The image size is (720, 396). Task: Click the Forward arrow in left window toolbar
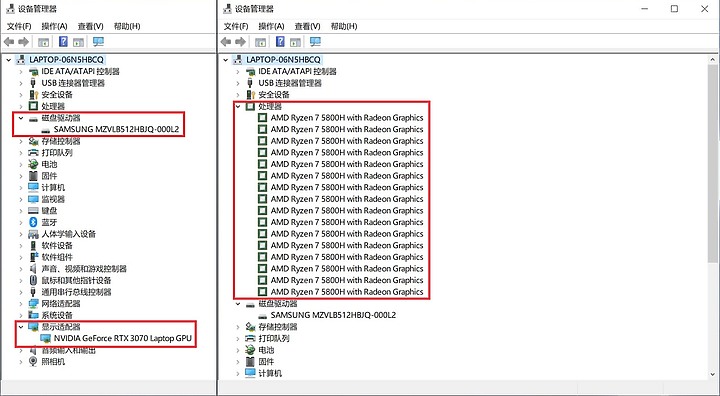(23, 42)
